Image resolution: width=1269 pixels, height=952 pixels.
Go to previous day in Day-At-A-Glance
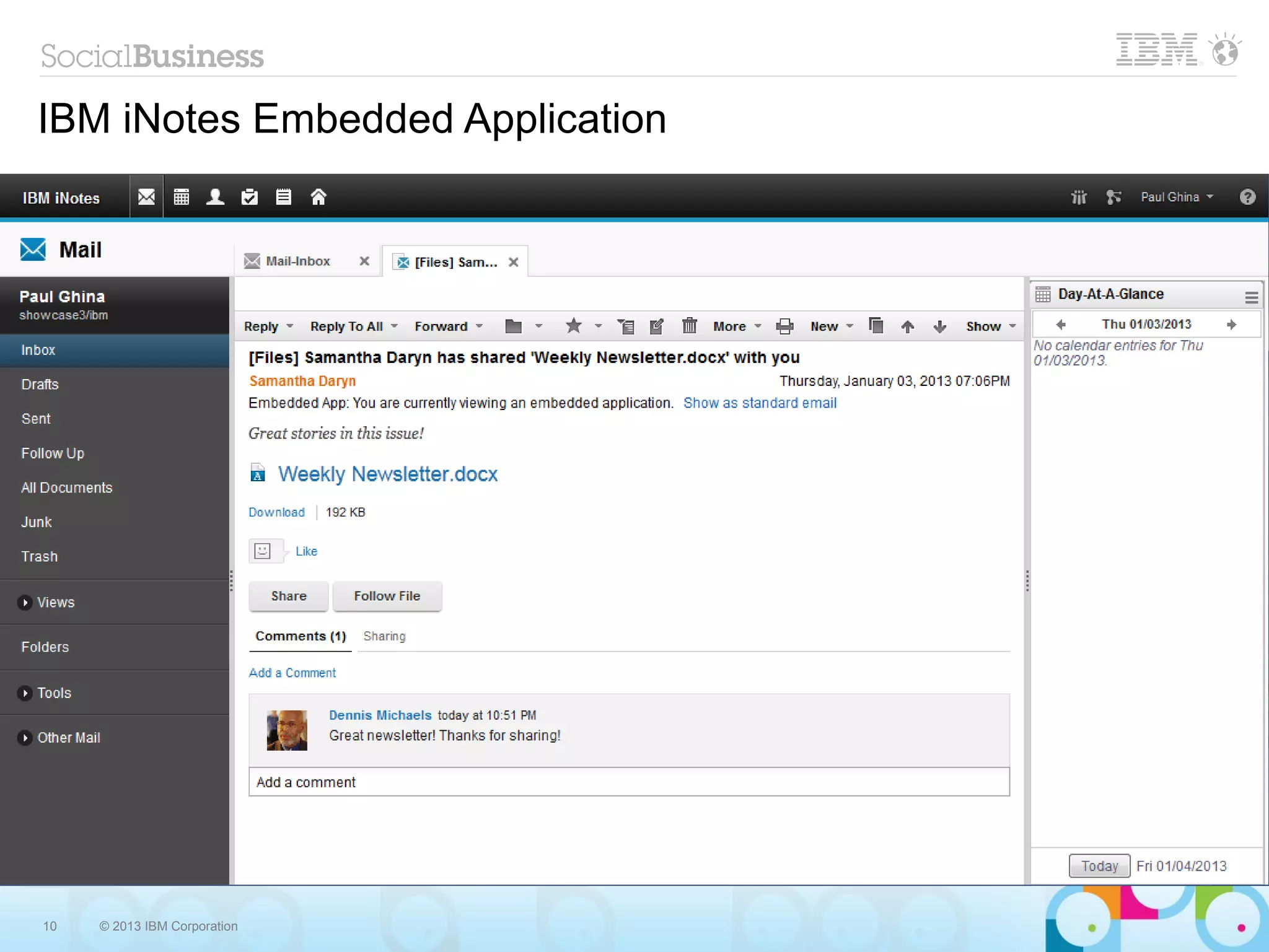point(1060,325)
